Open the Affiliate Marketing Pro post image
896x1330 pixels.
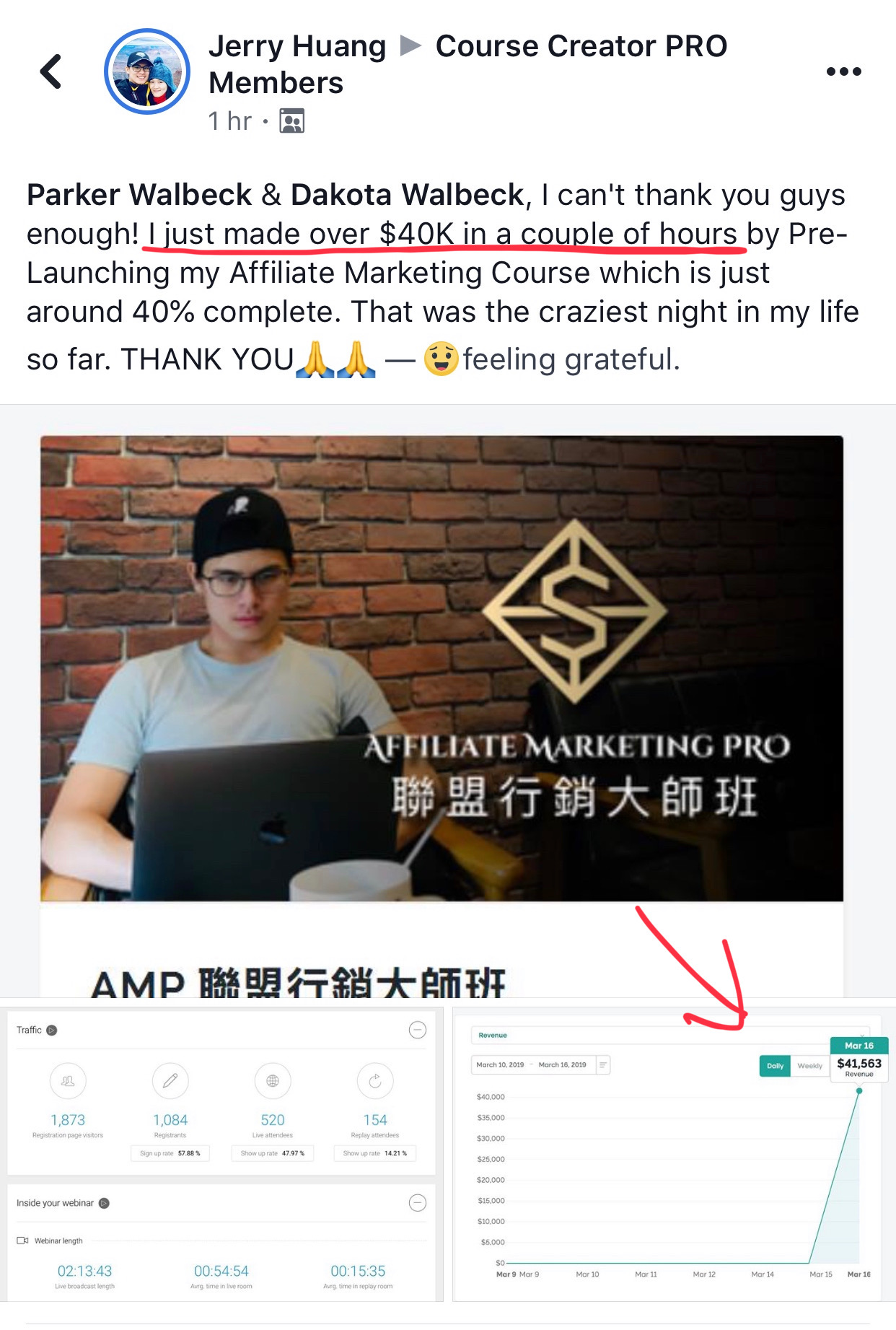point(442,668)
